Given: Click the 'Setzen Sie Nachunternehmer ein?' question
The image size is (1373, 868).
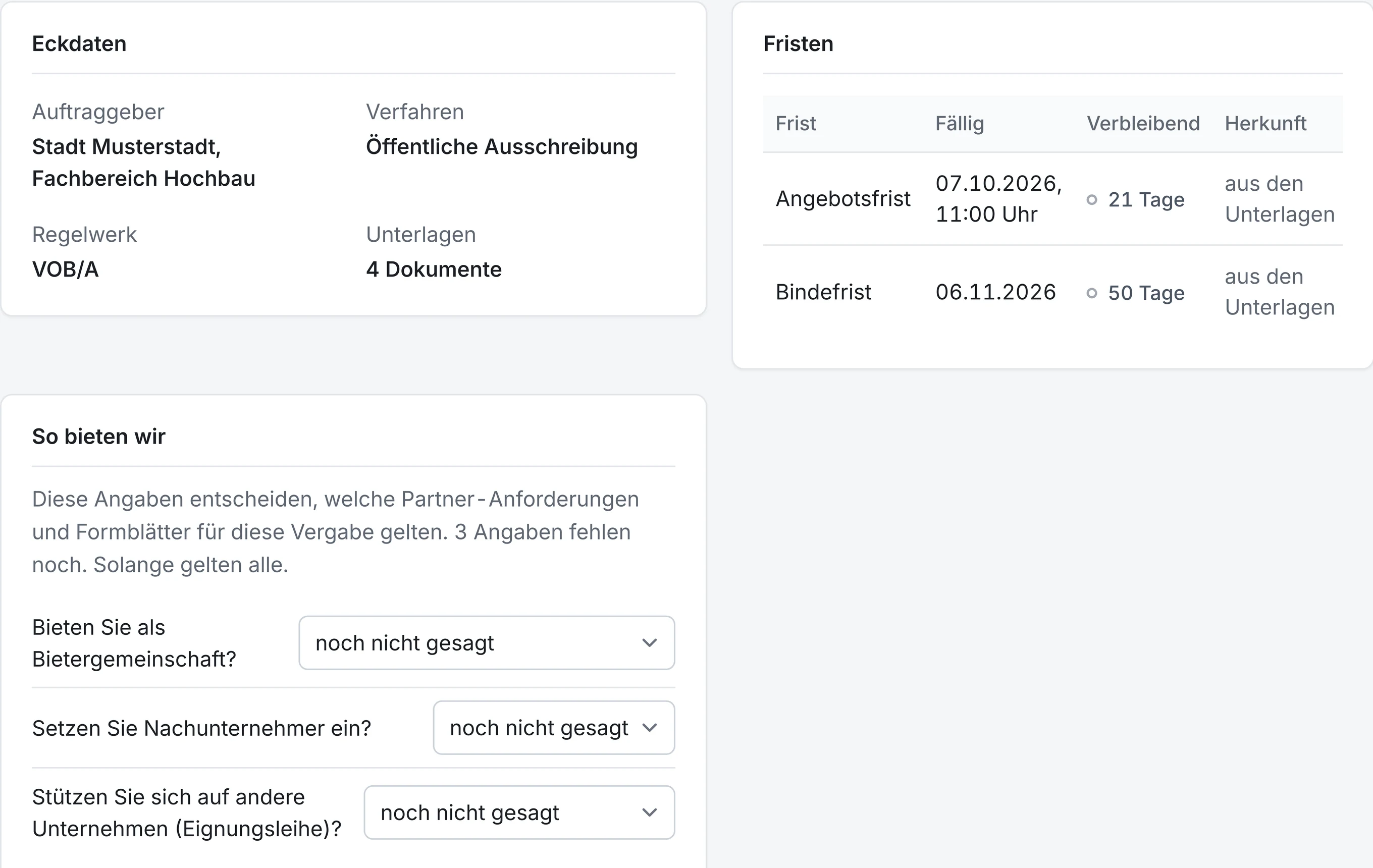Looking at the screenshot, I should [202, 728].
